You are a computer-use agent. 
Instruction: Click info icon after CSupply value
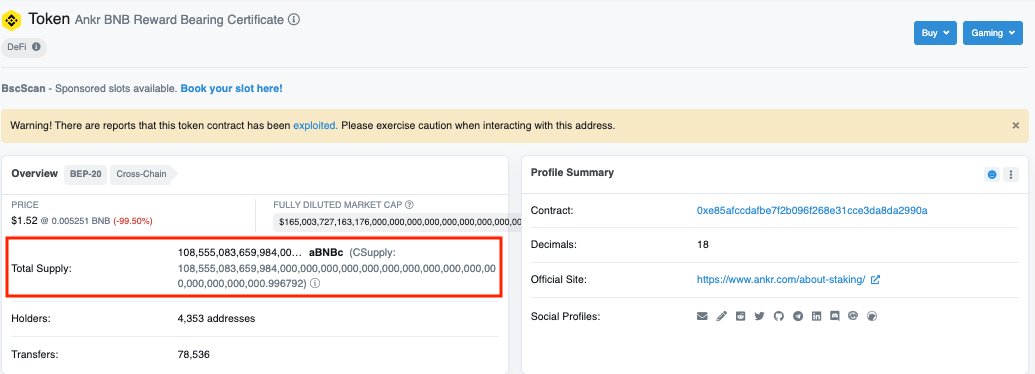click(315, 283)
